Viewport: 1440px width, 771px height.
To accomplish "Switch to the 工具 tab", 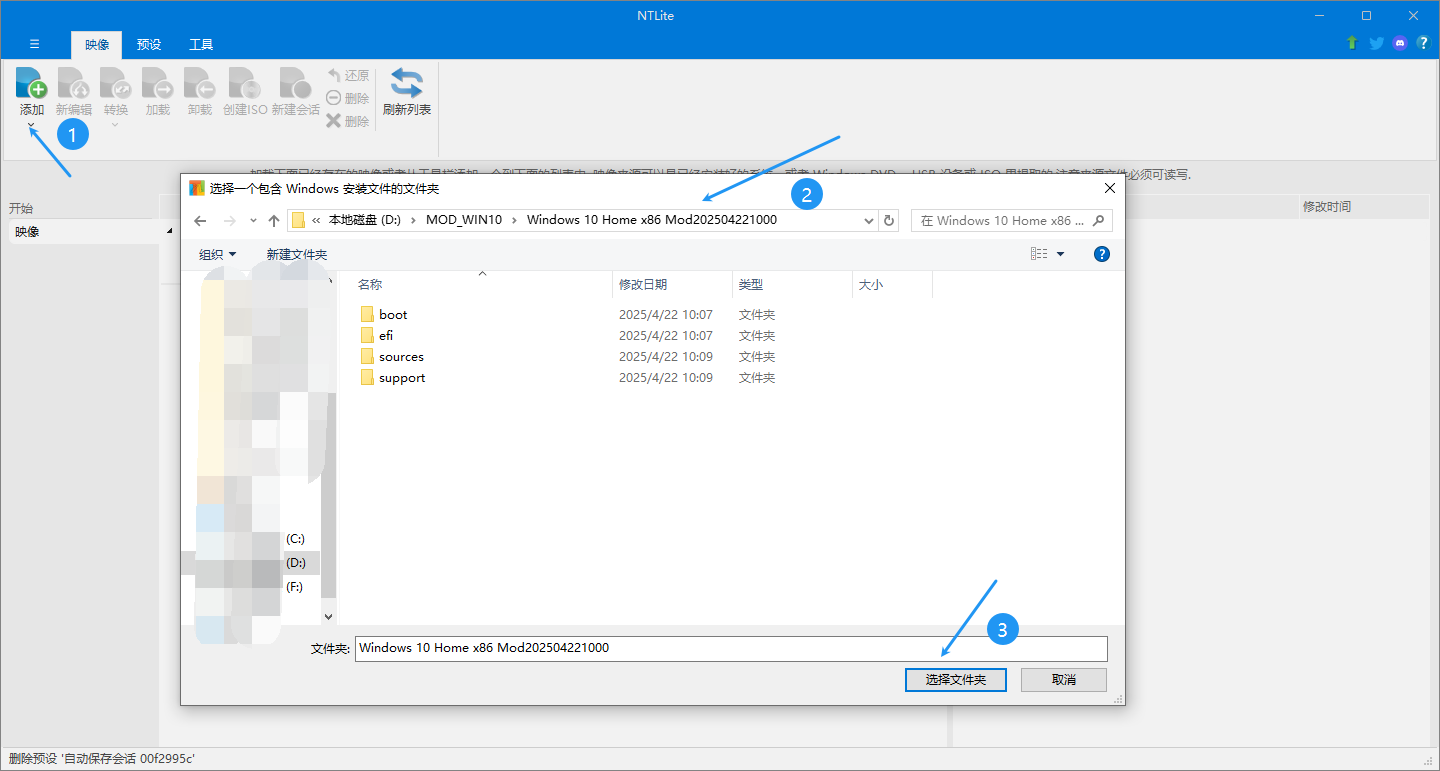I will (201, 44).
